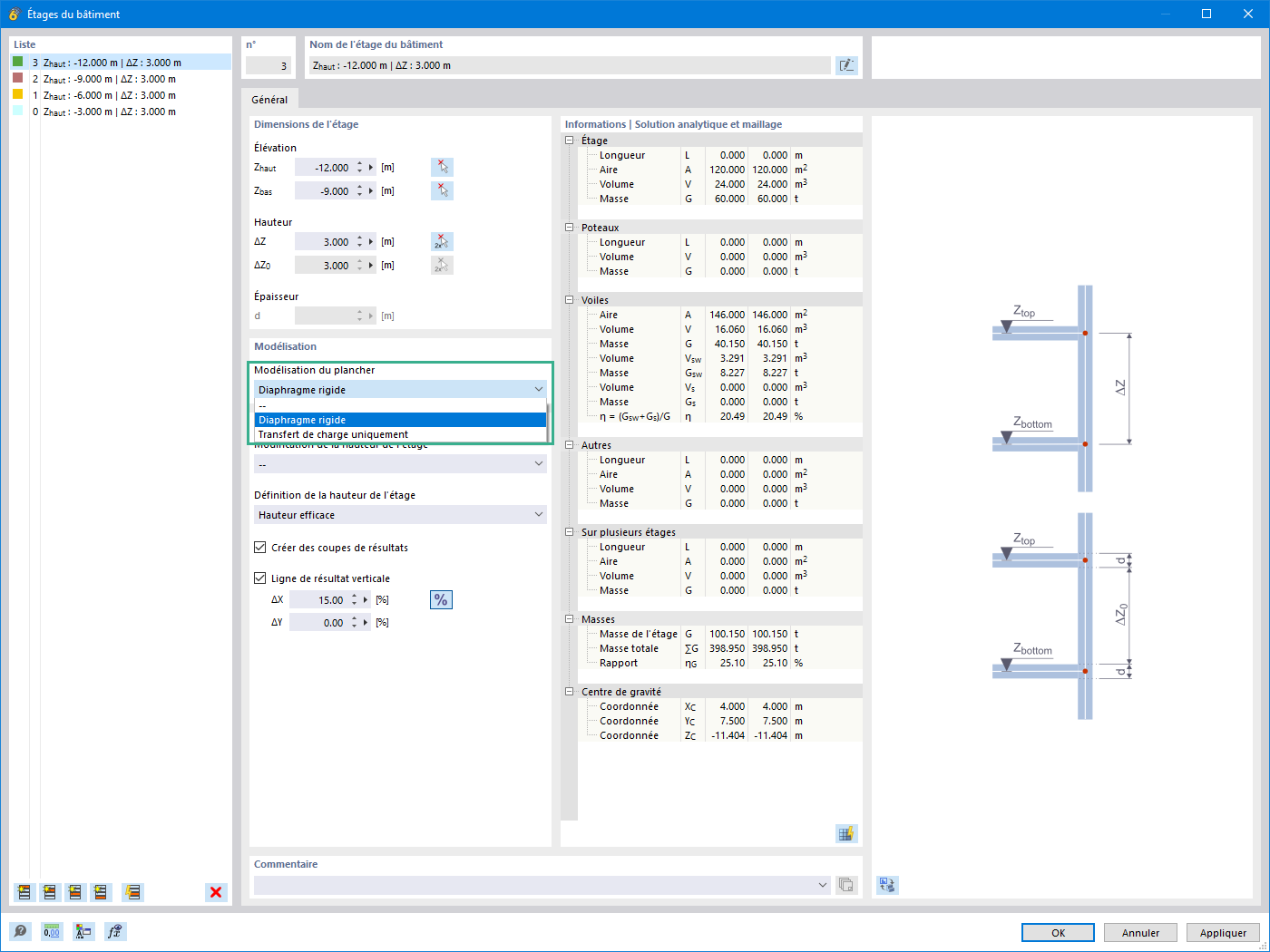
Task: Click the view-switch icon under the diagram panel
Action: pos(887,885)
